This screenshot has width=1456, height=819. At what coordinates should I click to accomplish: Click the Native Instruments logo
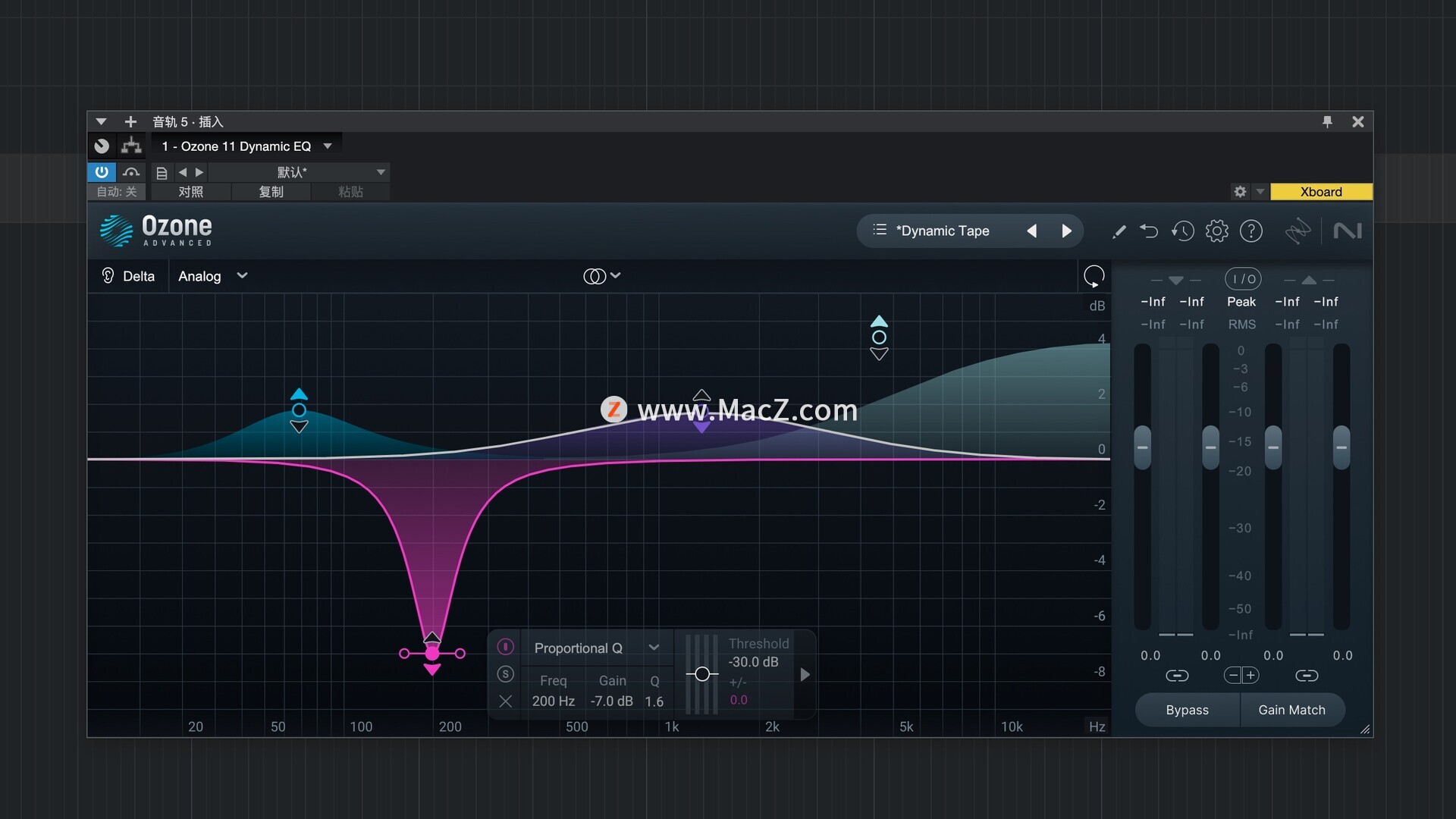coord(1348,231)
